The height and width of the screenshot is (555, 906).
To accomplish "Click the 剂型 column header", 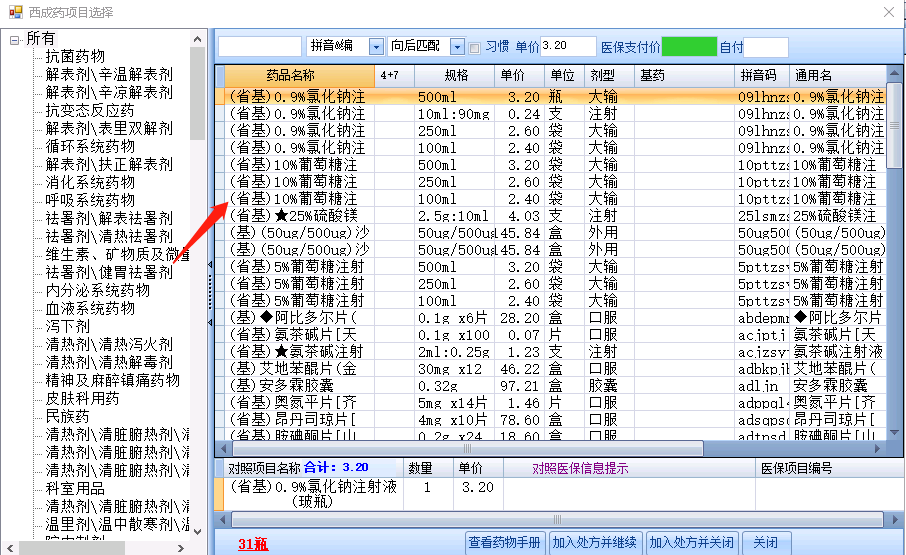I will 609,76.
